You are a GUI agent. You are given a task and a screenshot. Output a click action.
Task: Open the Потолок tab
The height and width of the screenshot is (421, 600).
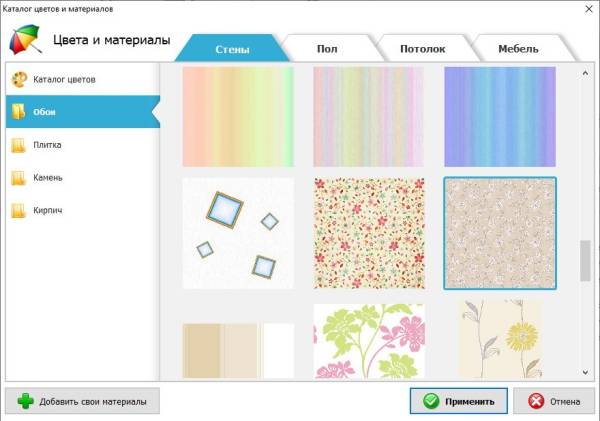point(422,48)
